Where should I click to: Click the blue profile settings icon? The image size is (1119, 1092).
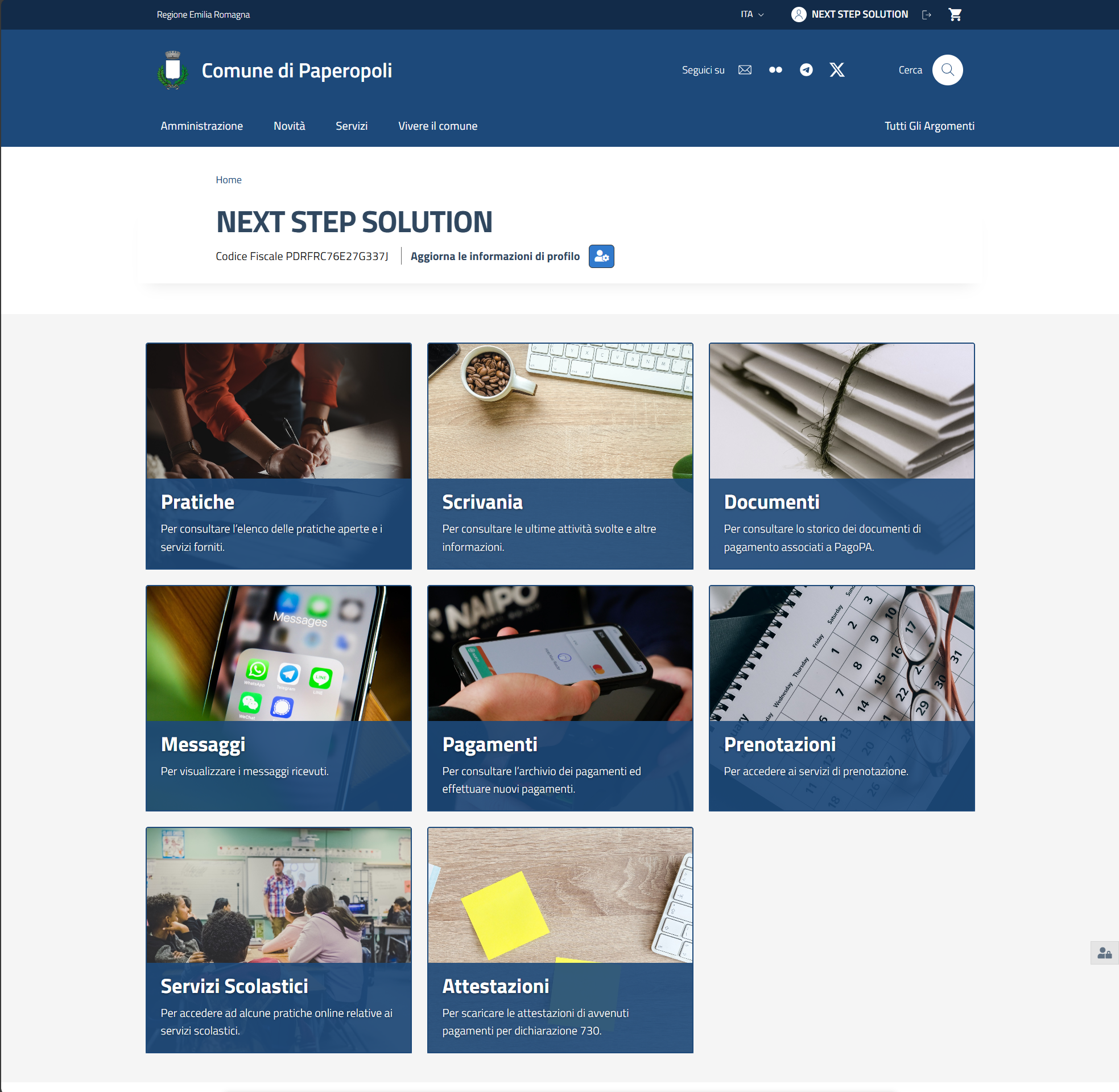(x=601, y=257)
